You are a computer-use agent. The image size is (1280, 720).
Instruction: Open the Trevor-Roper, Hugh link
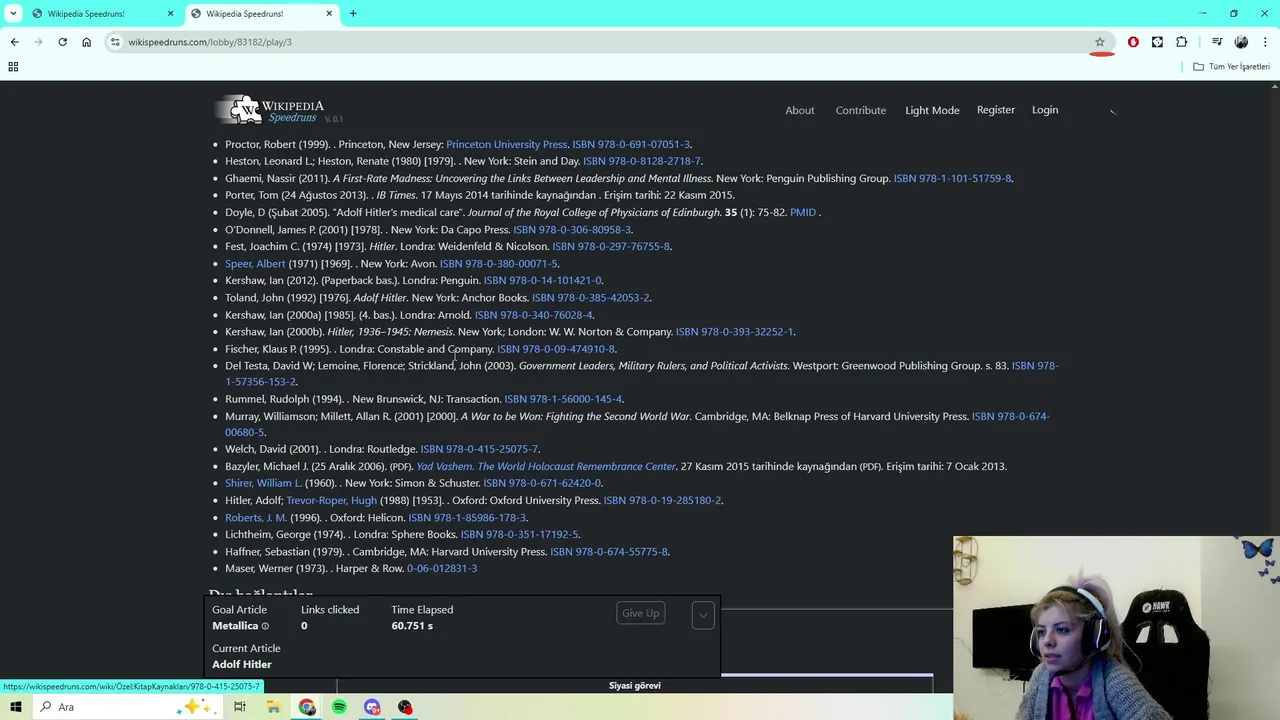332,500
